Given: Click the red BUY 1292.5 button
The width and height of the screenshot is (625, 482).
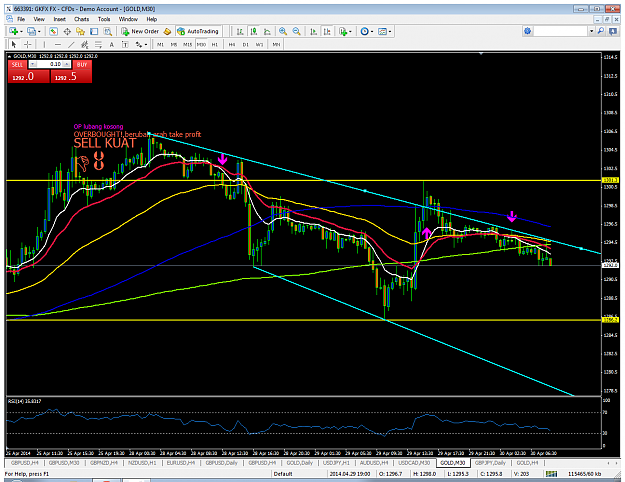Looking at the screenshot, I should point(71,77).
